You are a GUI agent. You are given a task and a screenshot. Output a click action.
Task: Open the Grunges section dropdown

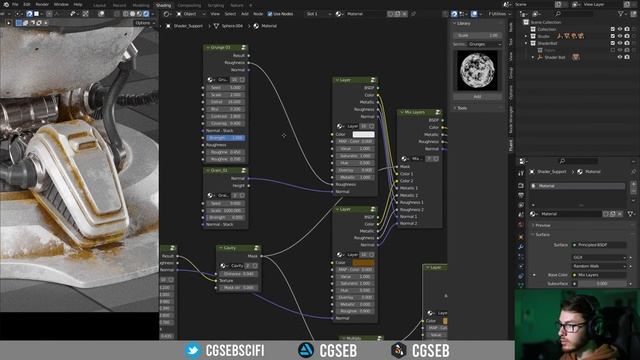tap(484, 44)
